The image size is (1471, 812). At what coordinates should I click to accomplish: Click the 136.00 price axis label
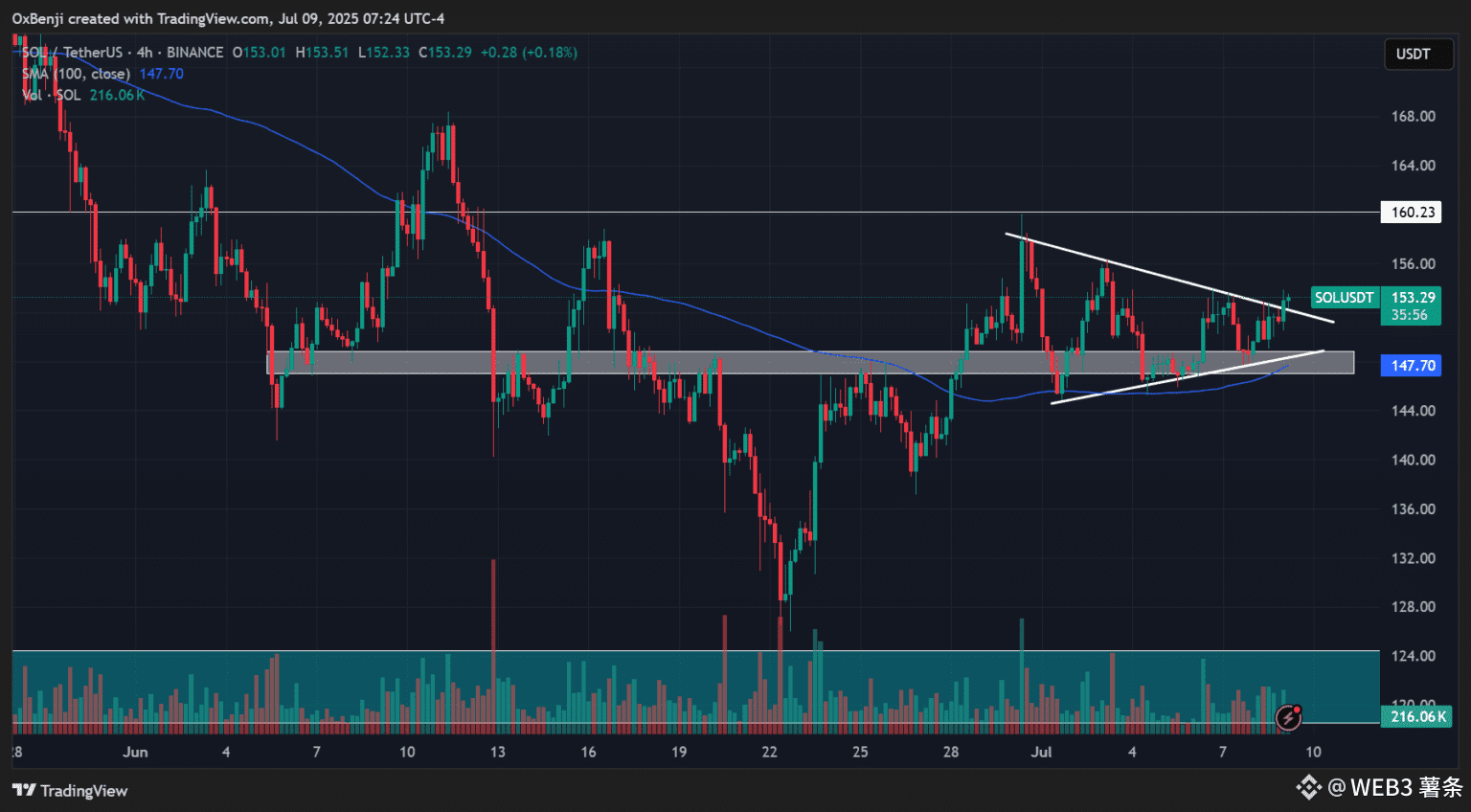tap(1413, 509)
